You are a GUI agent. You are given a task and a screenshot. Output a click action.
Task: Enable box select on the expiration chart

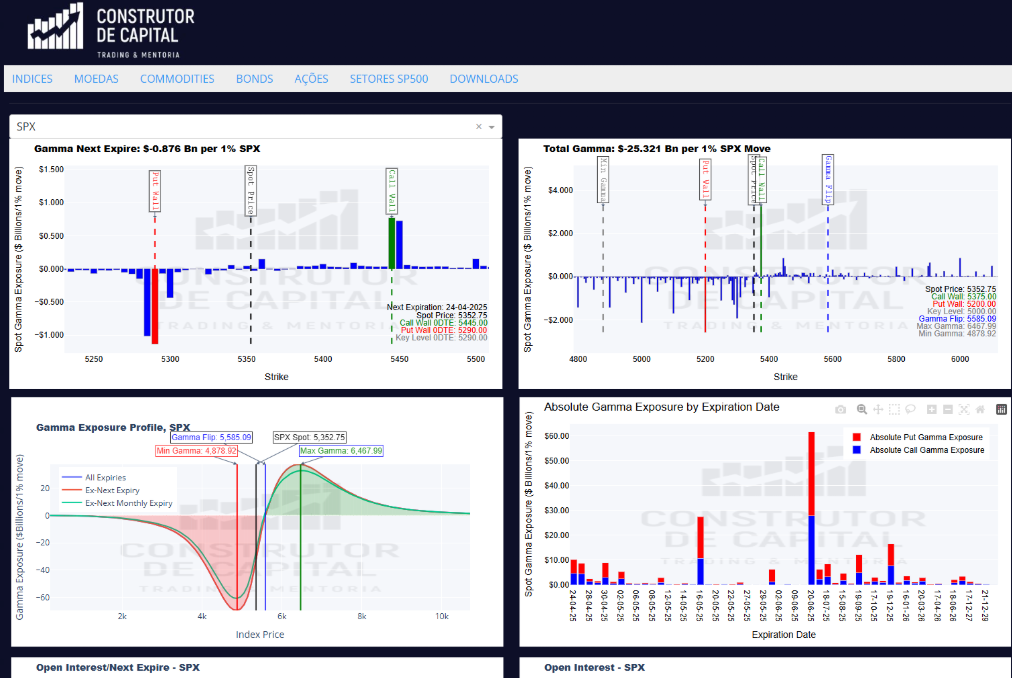pyautogui.click(x=894, y=409)
